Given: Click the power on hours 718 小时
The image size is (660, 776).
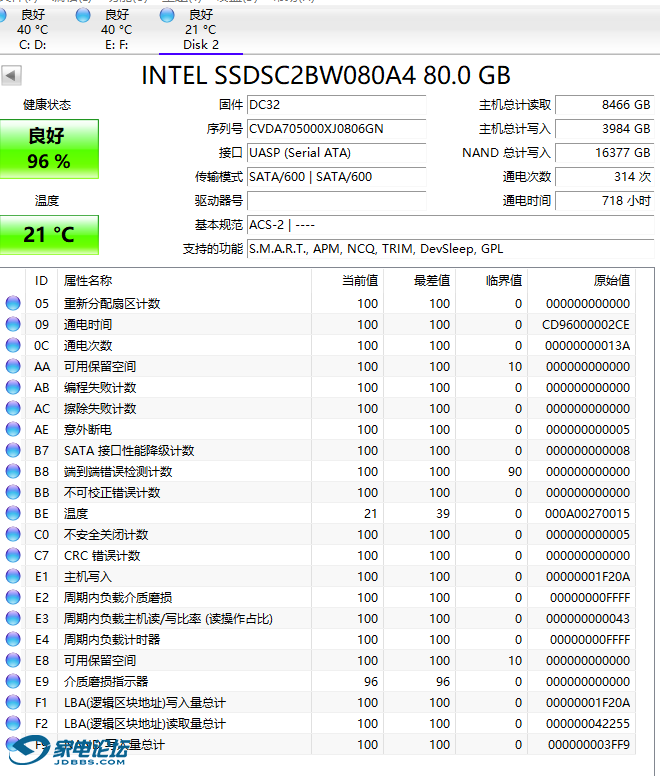Looking at the screenshot, I should (605, 201).
